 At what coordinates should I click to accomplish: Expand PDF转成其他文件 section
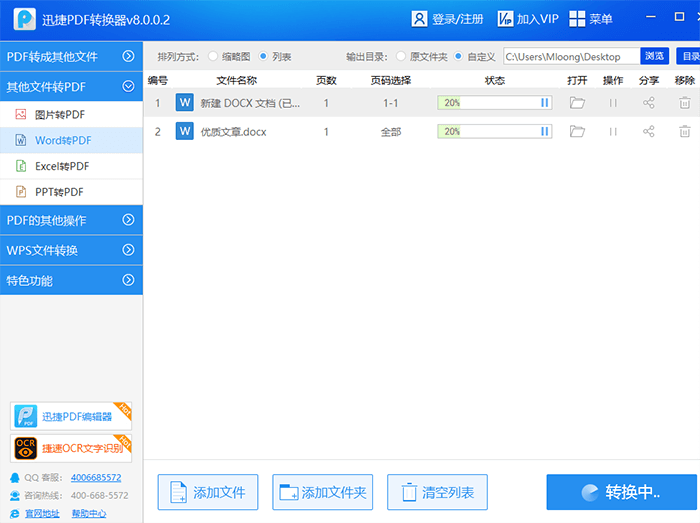pyautogui.click(x=71, y=56)
